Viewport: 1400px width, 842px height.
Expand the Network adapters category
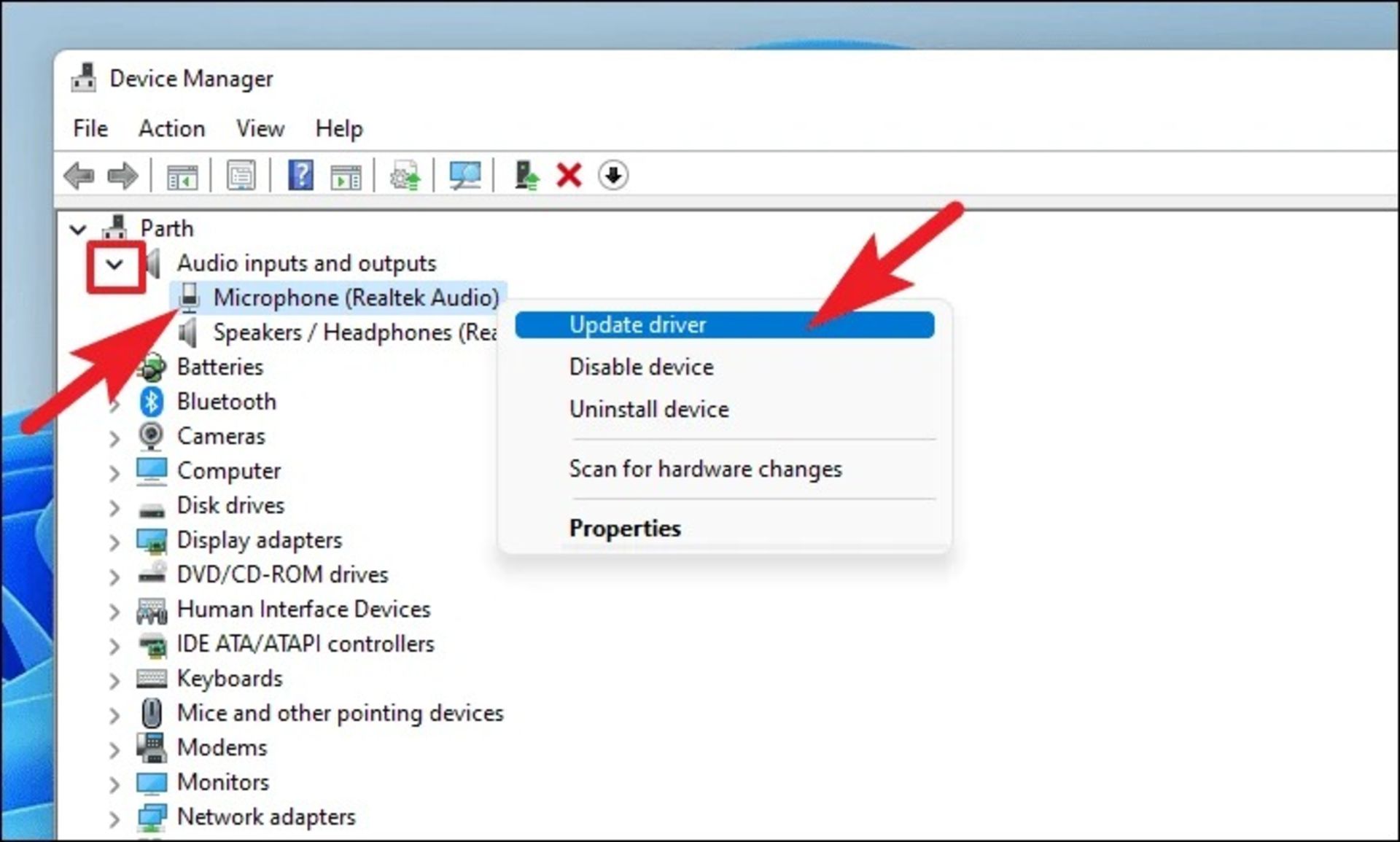[x=114, y=819]
